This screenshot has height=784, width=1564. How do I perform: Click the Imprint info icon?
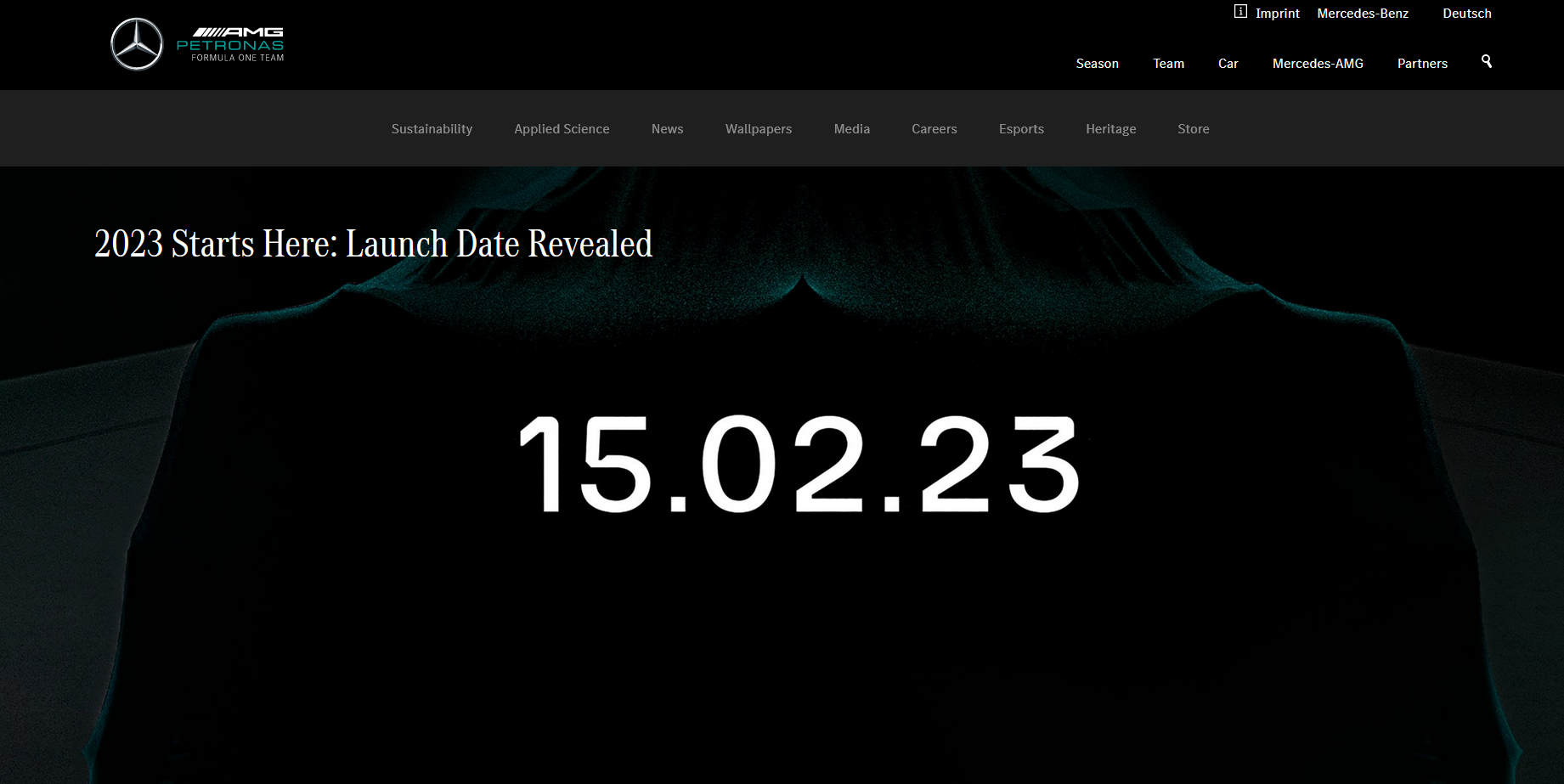(x=1240, y=12)
